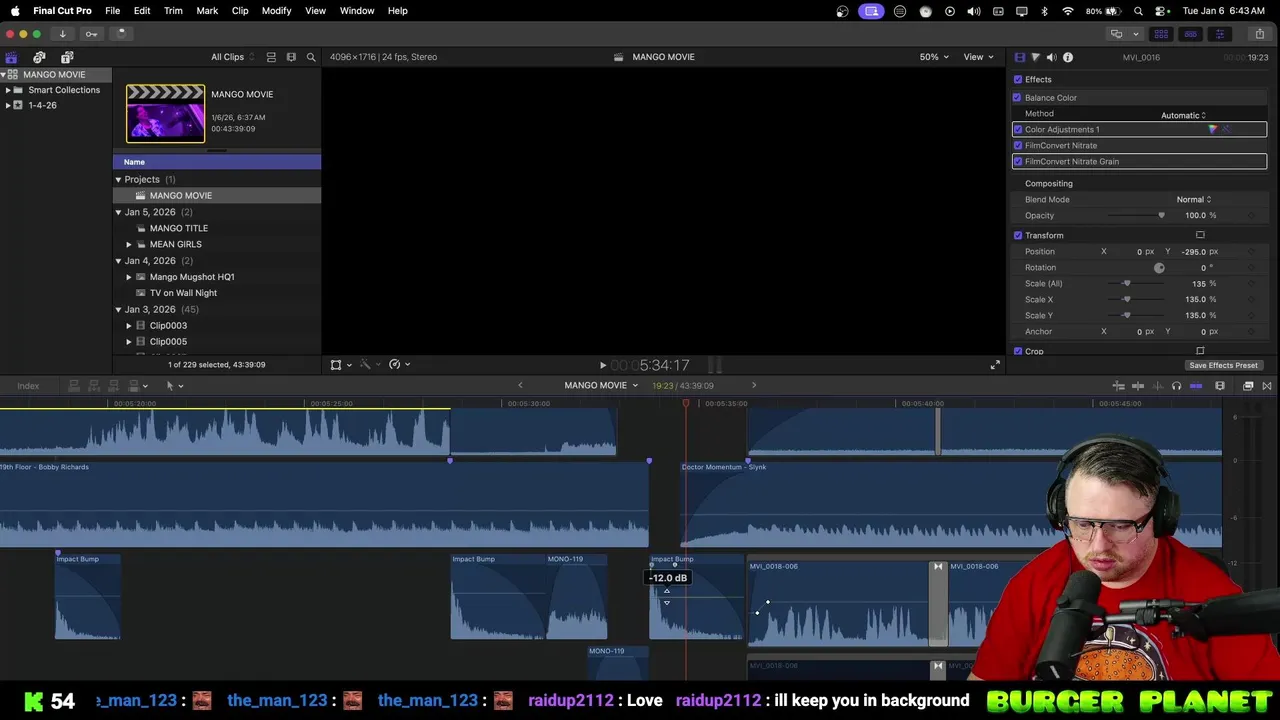Click Save Effects Preset button
1280x720 pixels.
[x=1223, y=366]
